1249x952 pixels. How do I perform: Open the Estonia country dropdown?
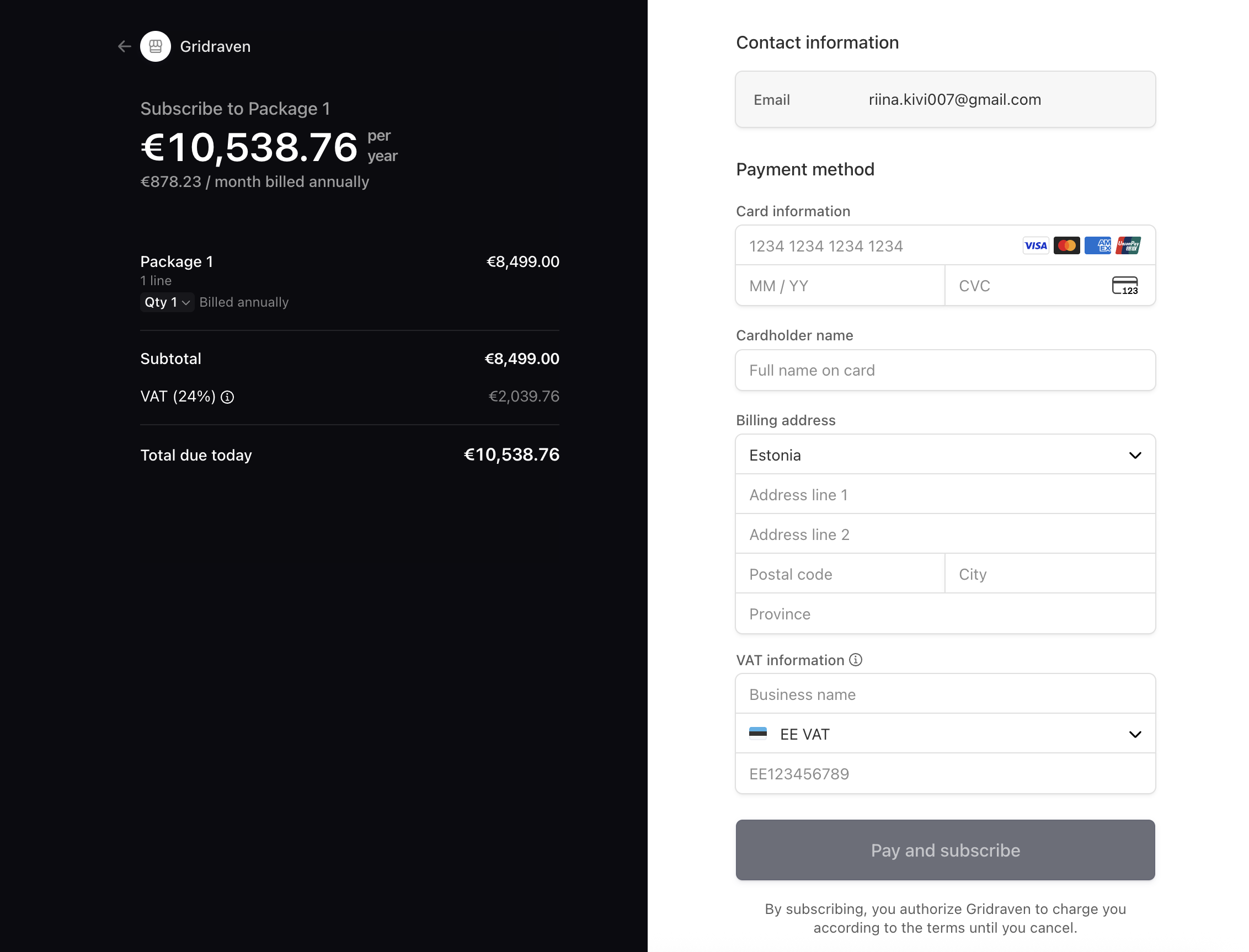point(945,455)
